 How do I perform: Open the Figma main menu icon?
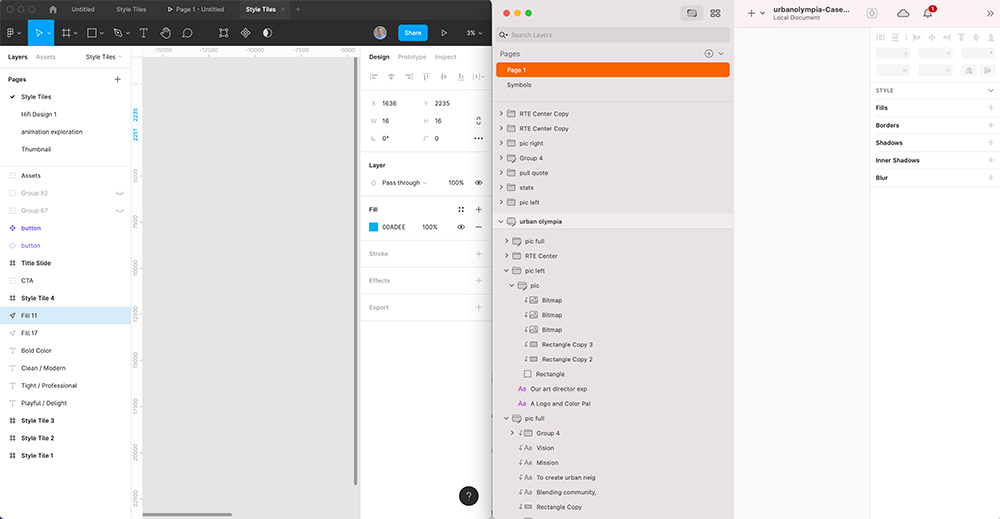[x=13, y=33]
